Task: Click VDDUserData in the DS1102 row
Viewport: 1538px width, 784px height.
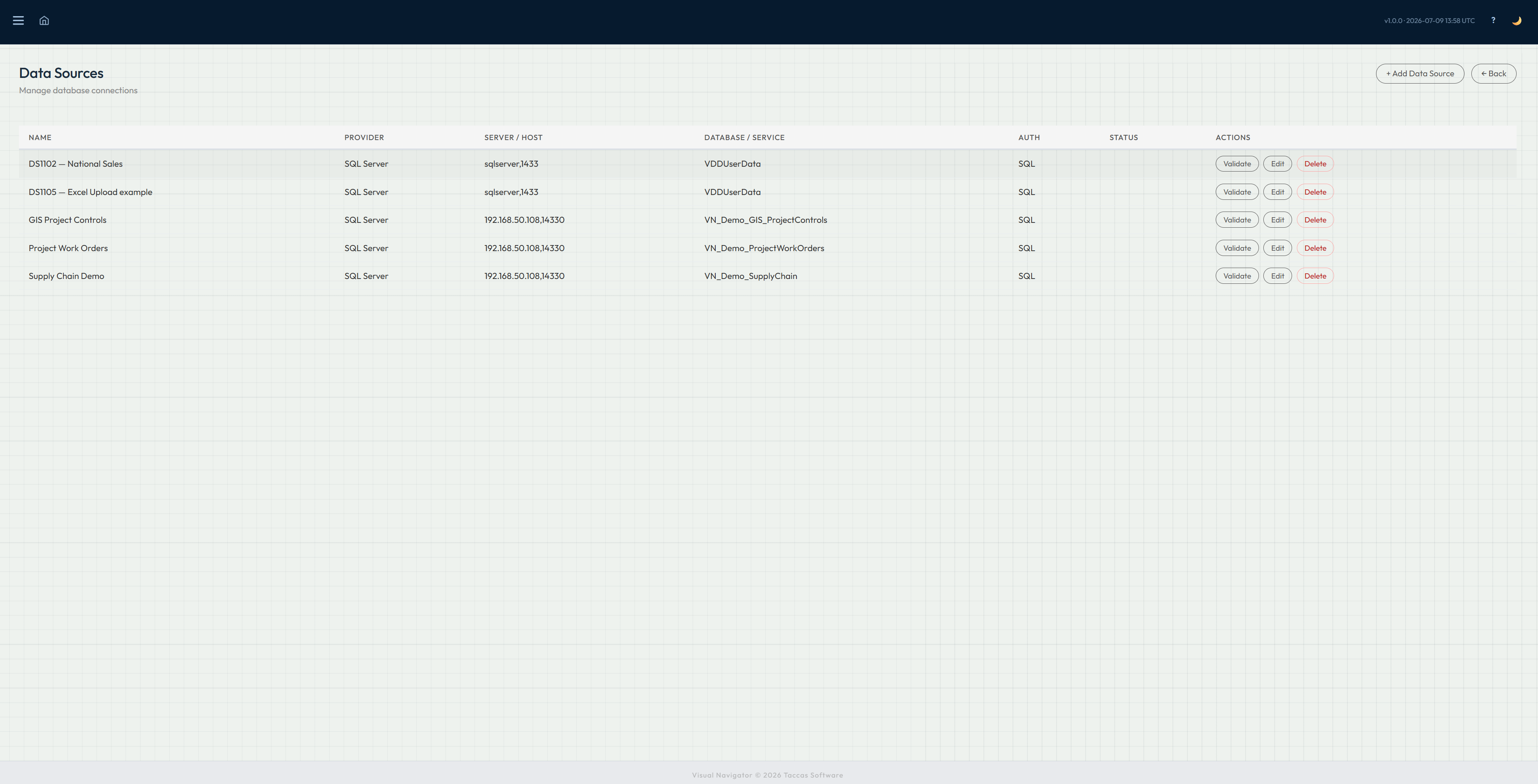Action: click(x=733, y=164)
